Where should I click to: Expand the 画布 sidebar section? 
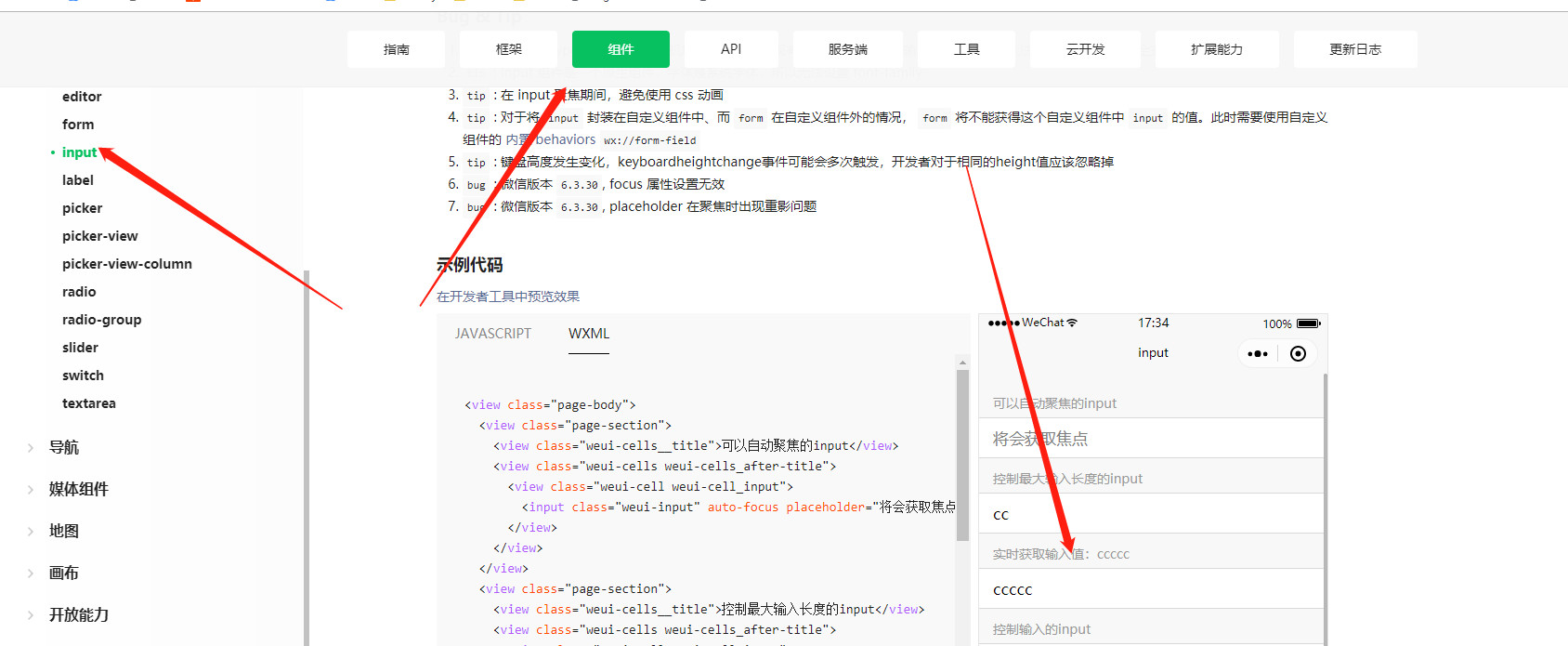tap(31, 573)
